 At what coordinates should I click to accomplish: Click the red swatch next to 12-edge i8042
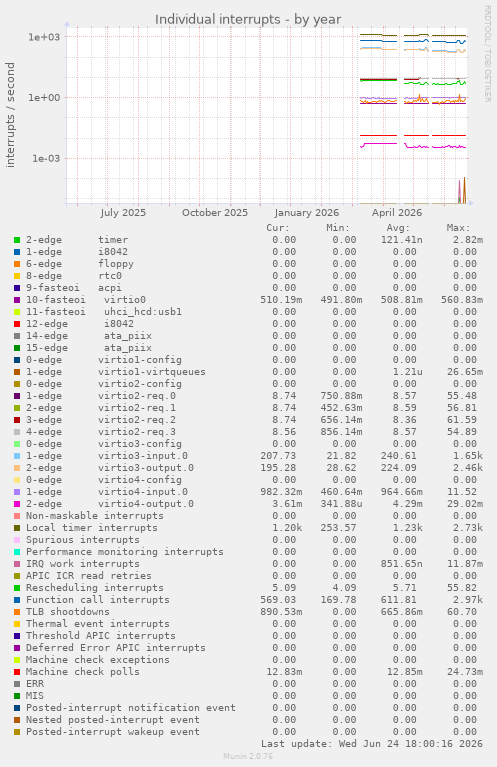pyautogui.click(x=17, y=324)
